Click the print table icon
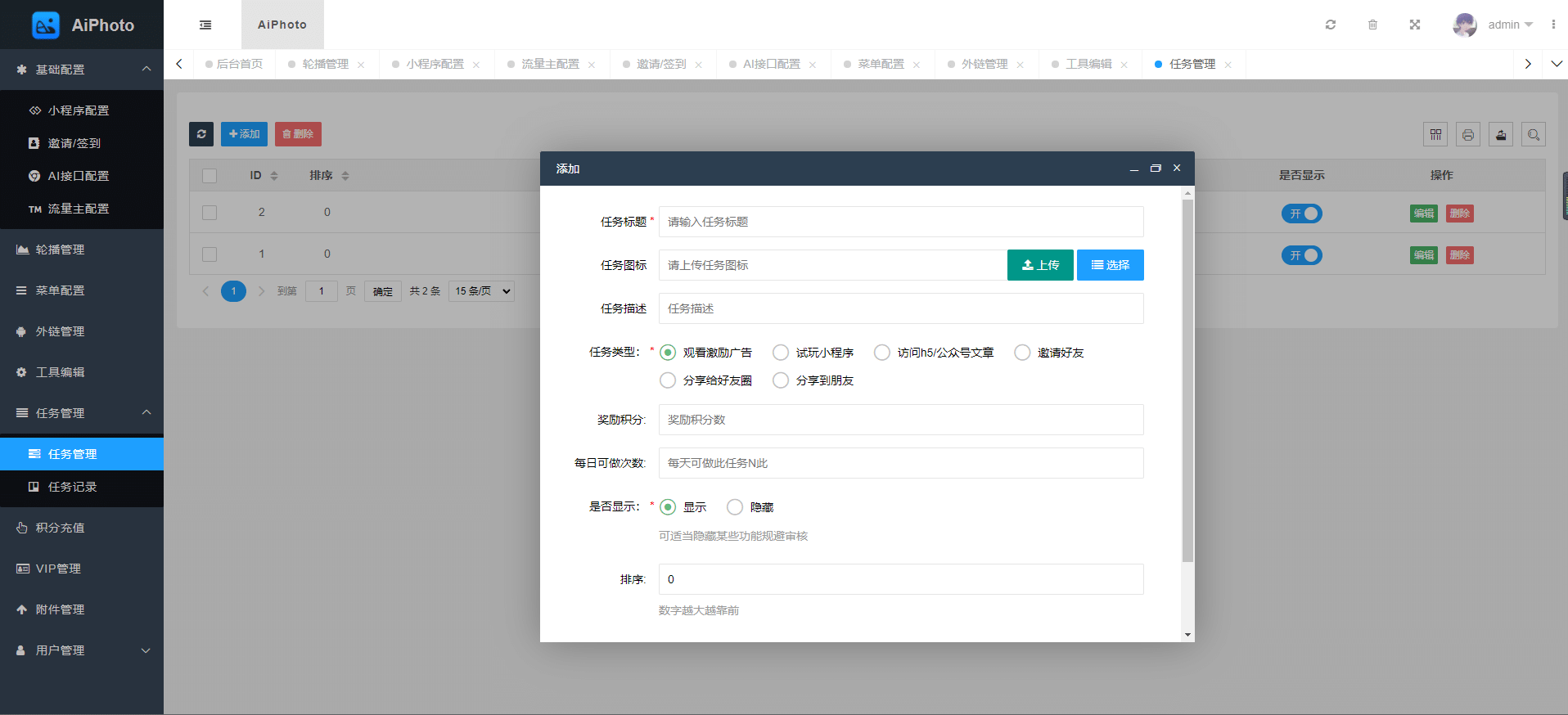This screenshot has height=715, width=1568. click(1468, 134)
